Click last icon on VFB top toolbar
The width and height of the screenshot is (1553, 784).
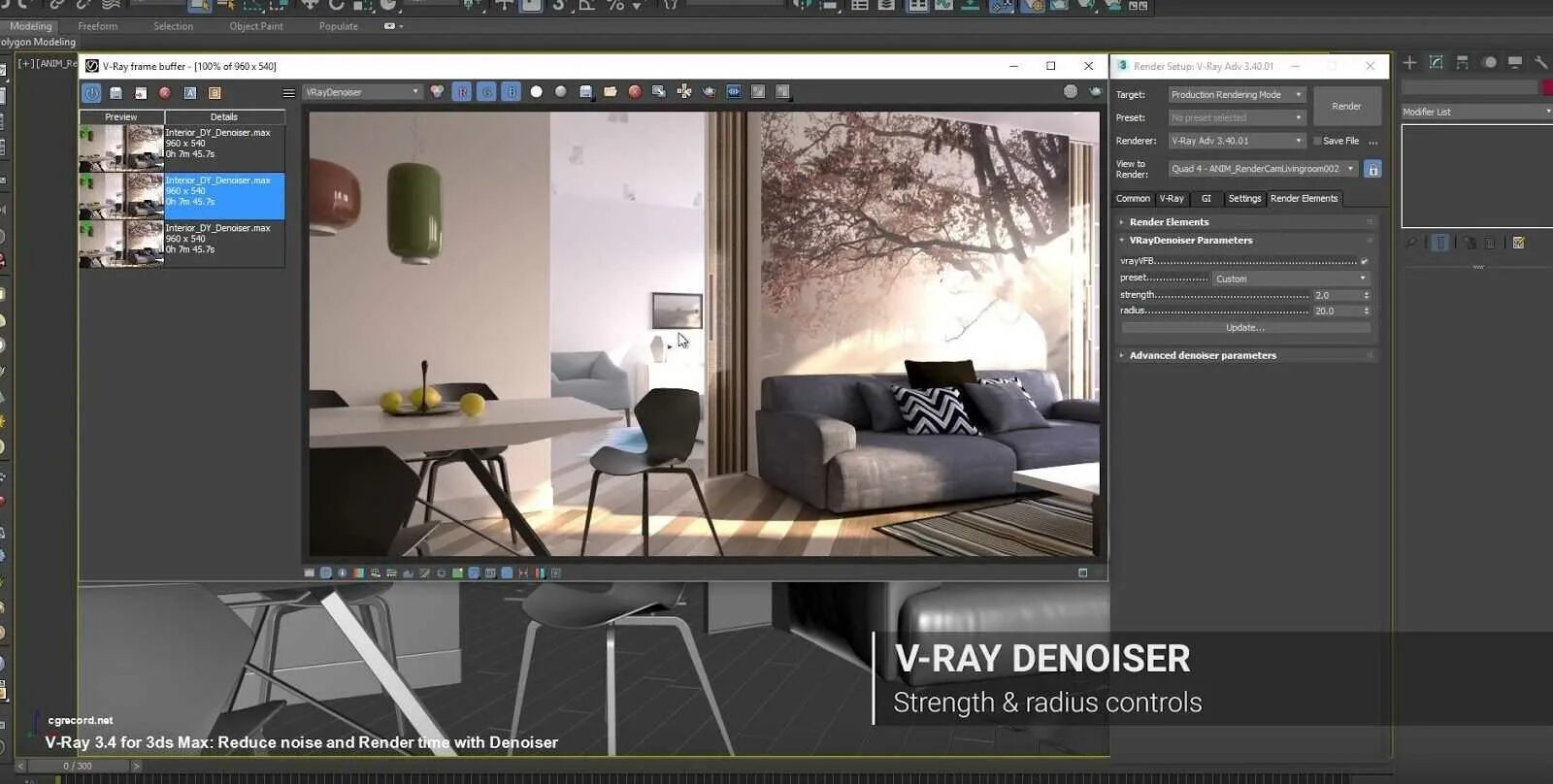(782, 91)
